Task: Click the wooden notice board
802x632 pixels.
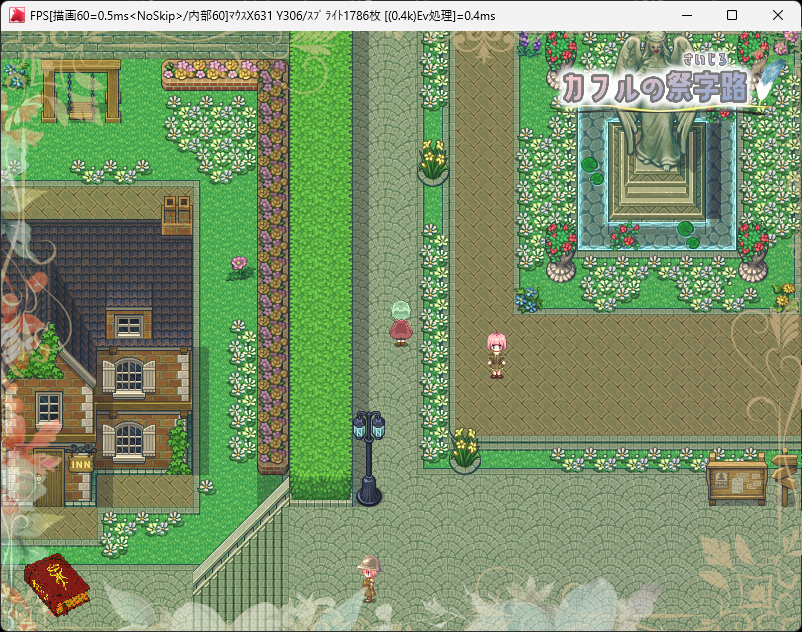Action: click(x=737, y=480)
